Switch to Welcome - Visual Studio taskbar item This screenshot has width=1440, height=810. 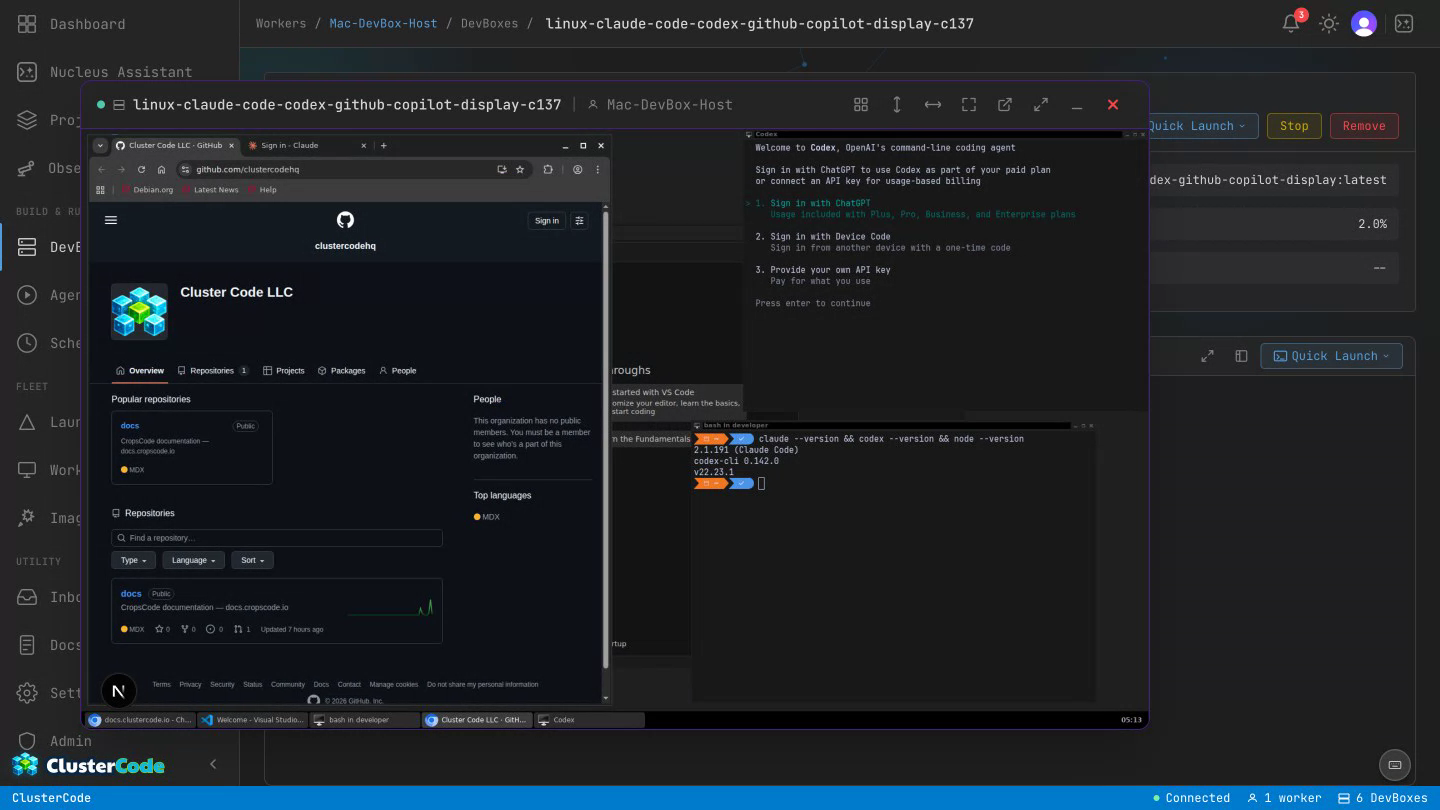(x=252, y=720)
